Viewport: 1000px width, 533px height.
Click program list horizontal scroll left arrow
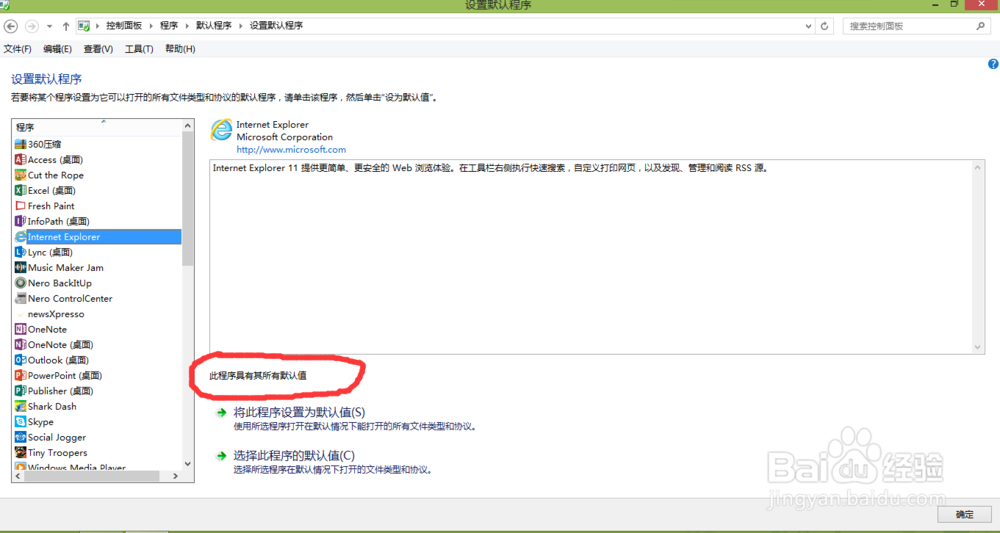[x=18, y=476]
